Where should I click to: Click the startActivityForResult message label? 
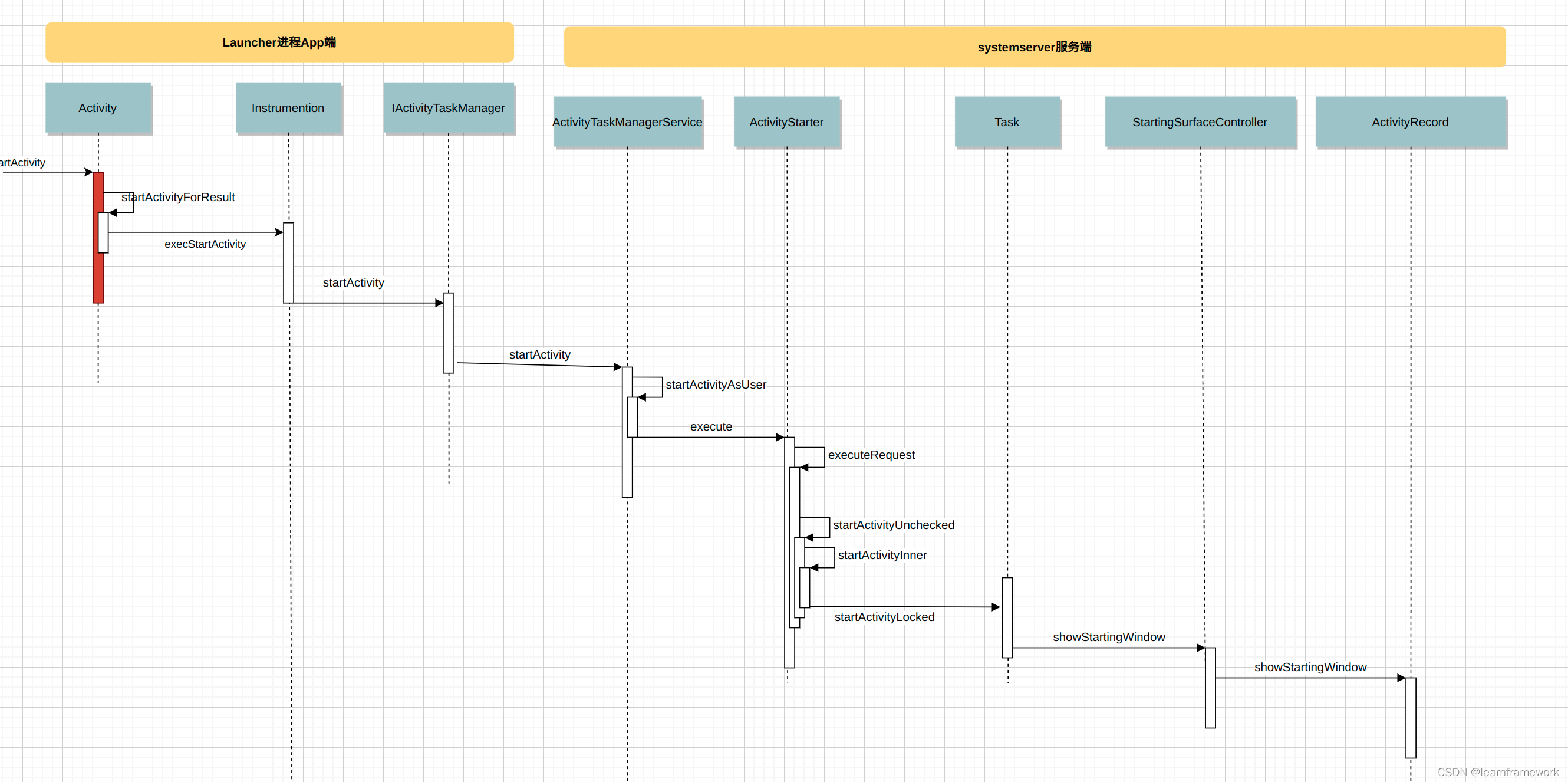[x=179, y=197]
